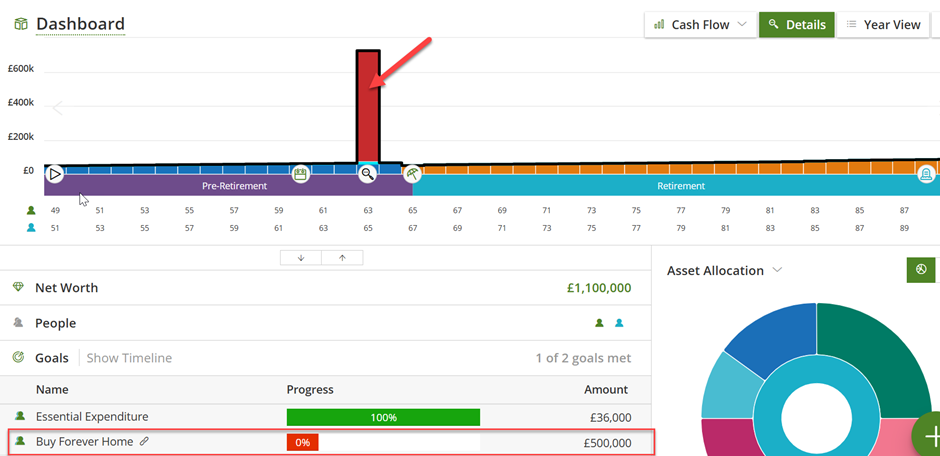Click the green person in People row
The height and width of the screenshot is (456, 940).
tap(599, 323)
